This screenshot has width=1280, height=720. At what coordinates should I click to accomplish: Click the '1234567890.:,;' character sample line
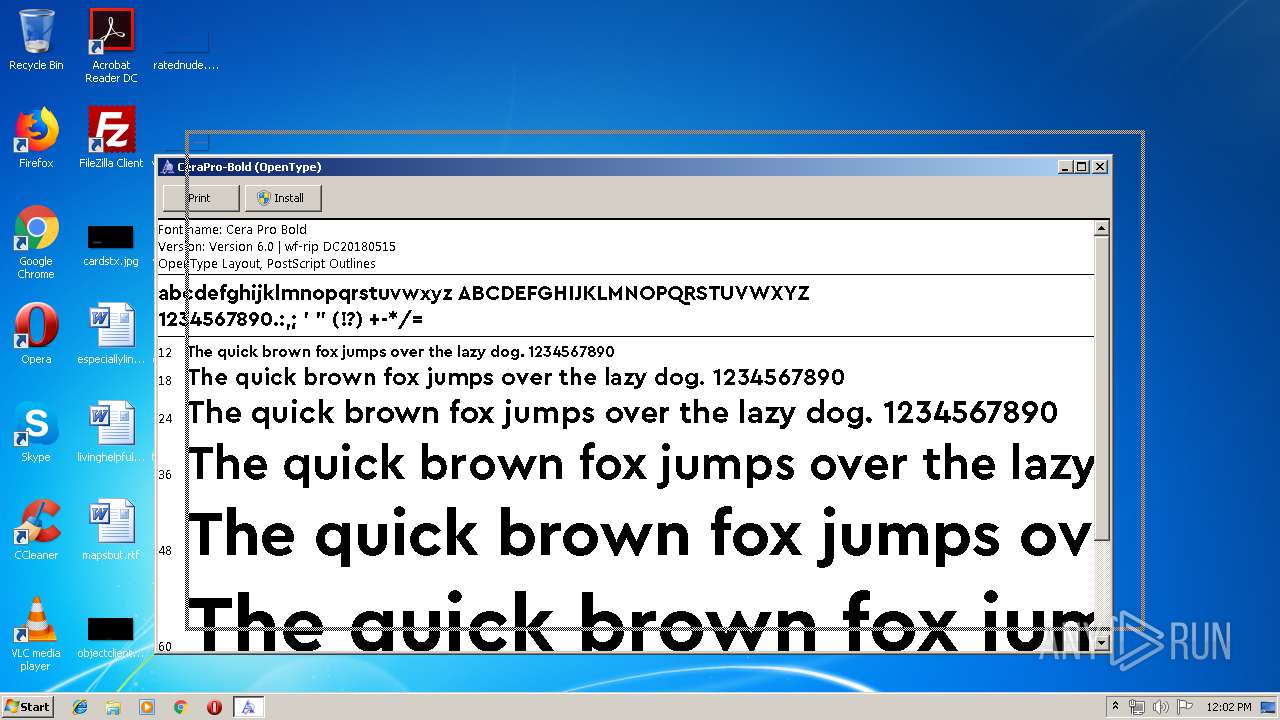pyautogui.click(x=291, y=320)
